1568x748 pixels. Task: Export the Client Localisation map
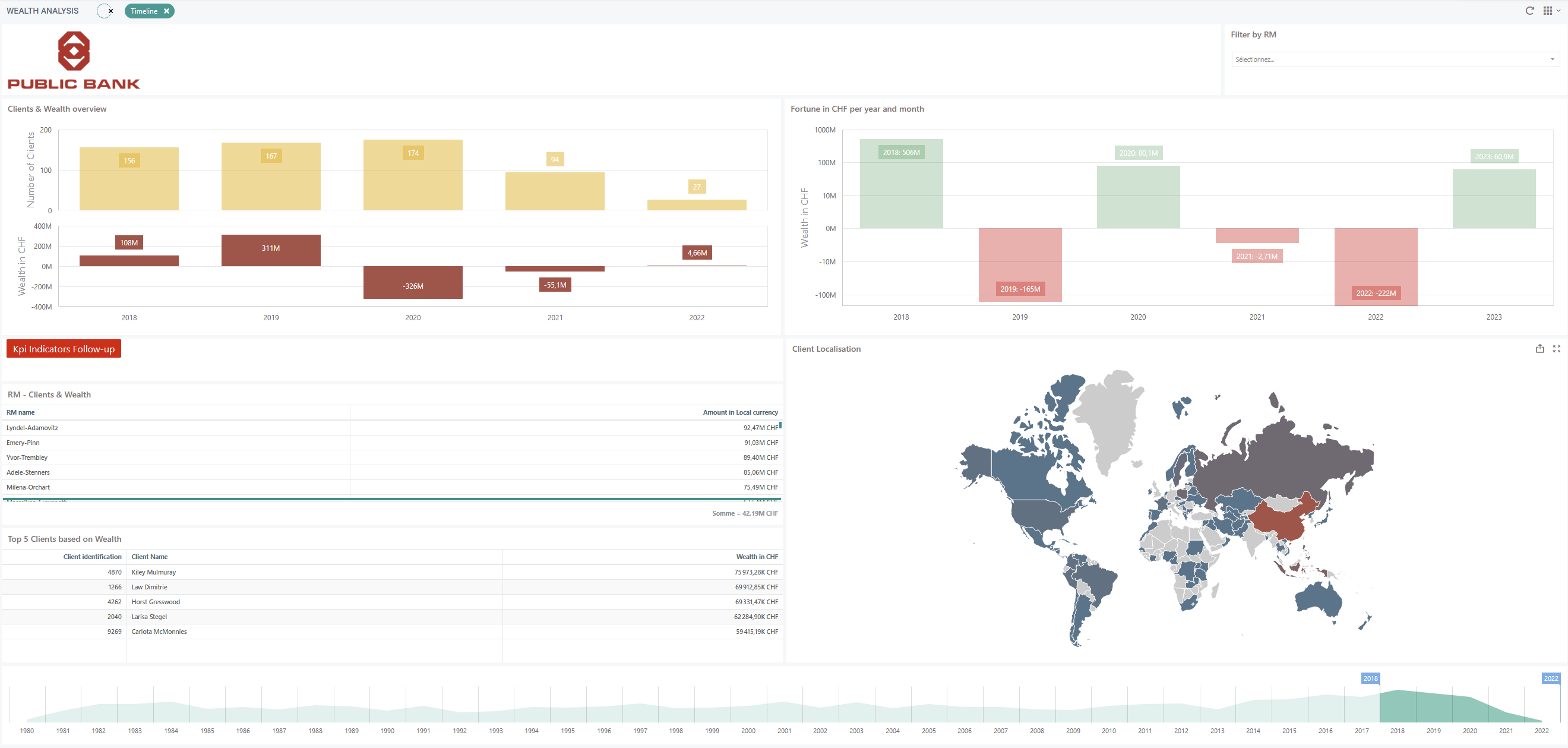click(1540, 348)
